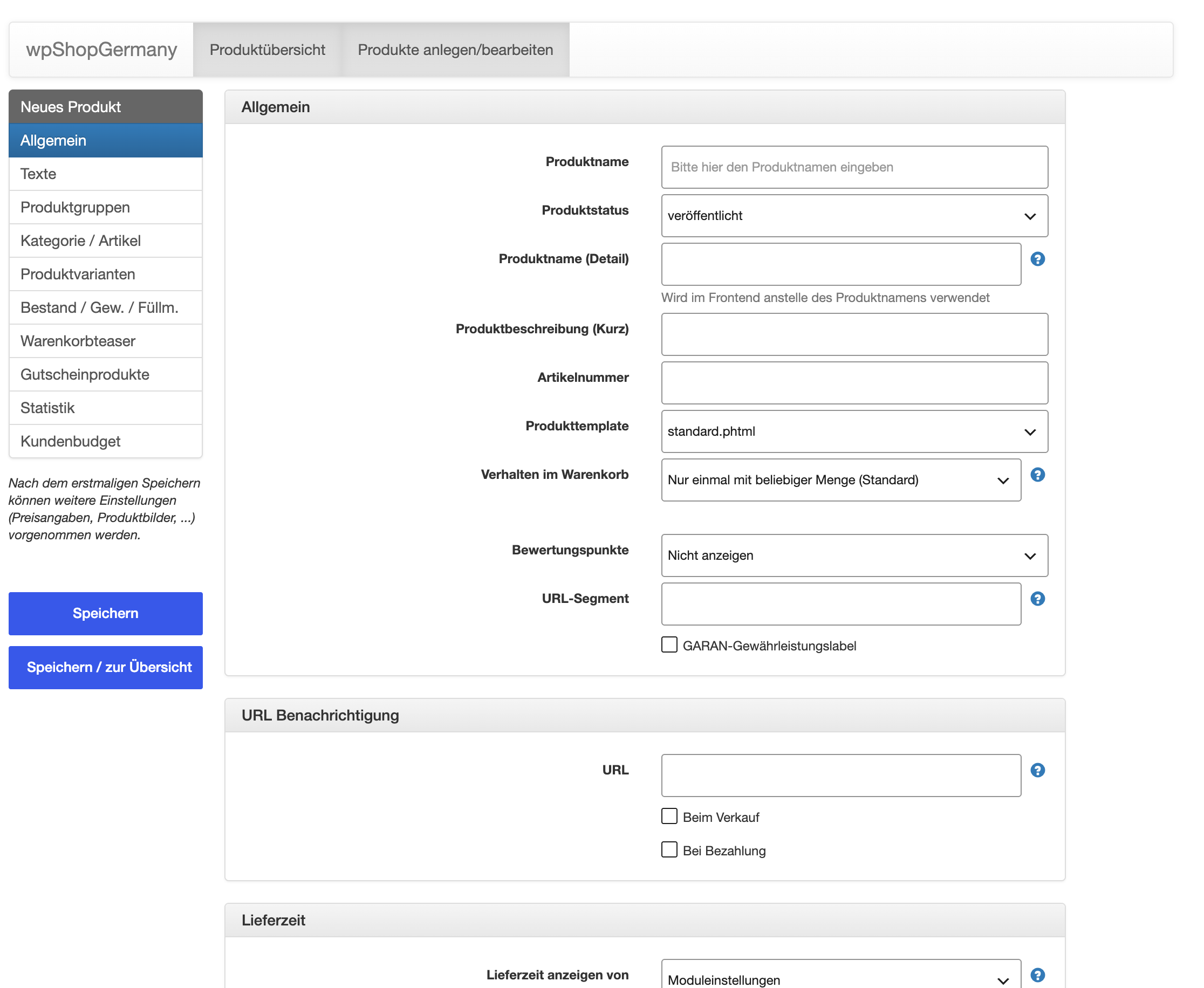Click the URL Benachrichtigung input field
Screen dimensions: 1204x988
click(841, 776)
